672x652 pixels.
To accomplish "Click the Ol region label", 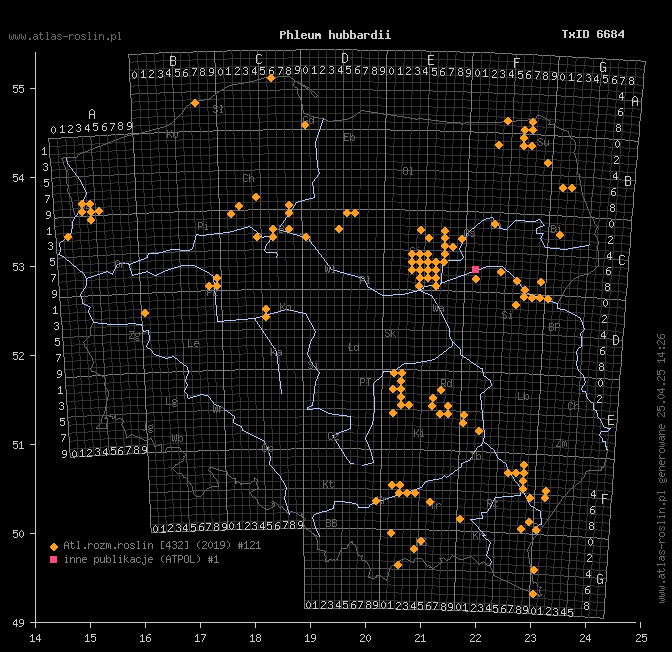I will coord(408,171).
